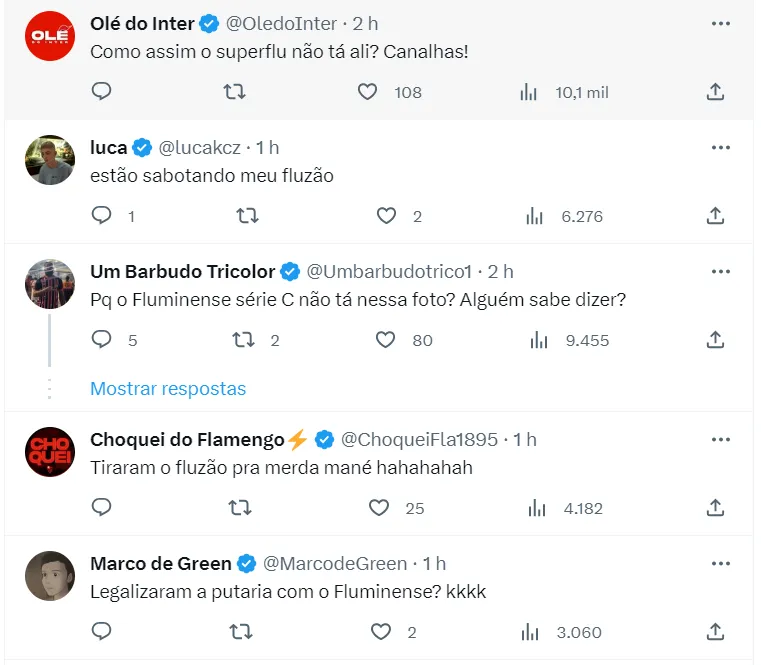Open more options on Choquei do Flamengo tweet
761x665 pixels.
pyautogui.click(x=720, y=439)
